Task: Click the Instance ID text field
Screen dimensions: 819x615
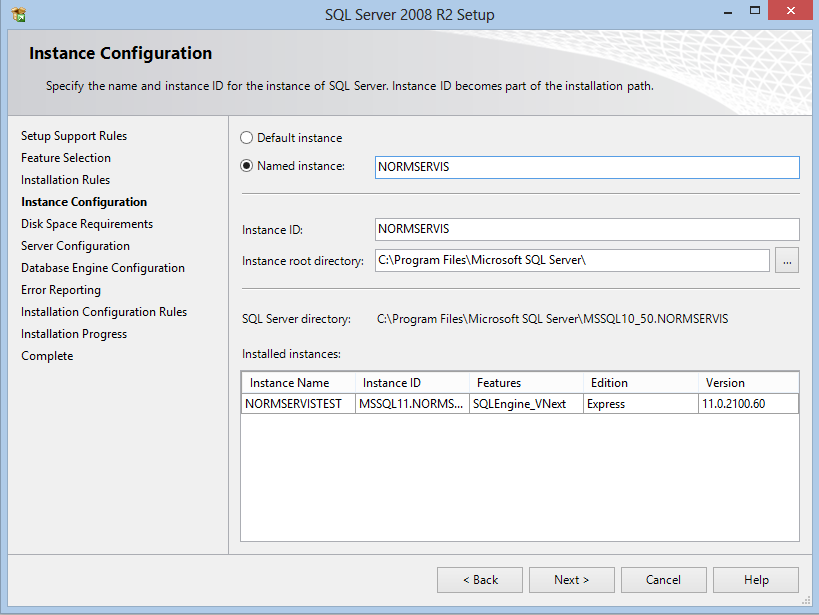Action: coord(586,229)
